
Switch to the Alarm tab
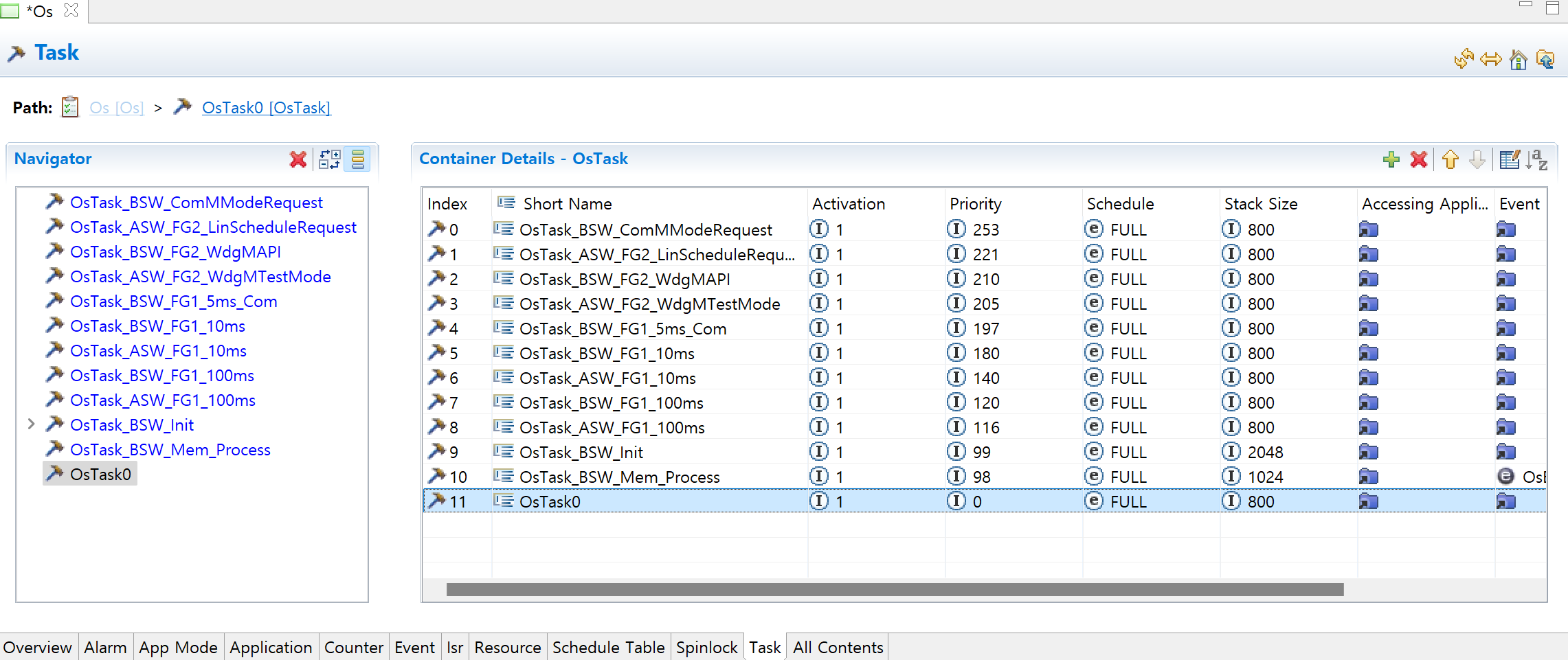(x=105, y=648)
